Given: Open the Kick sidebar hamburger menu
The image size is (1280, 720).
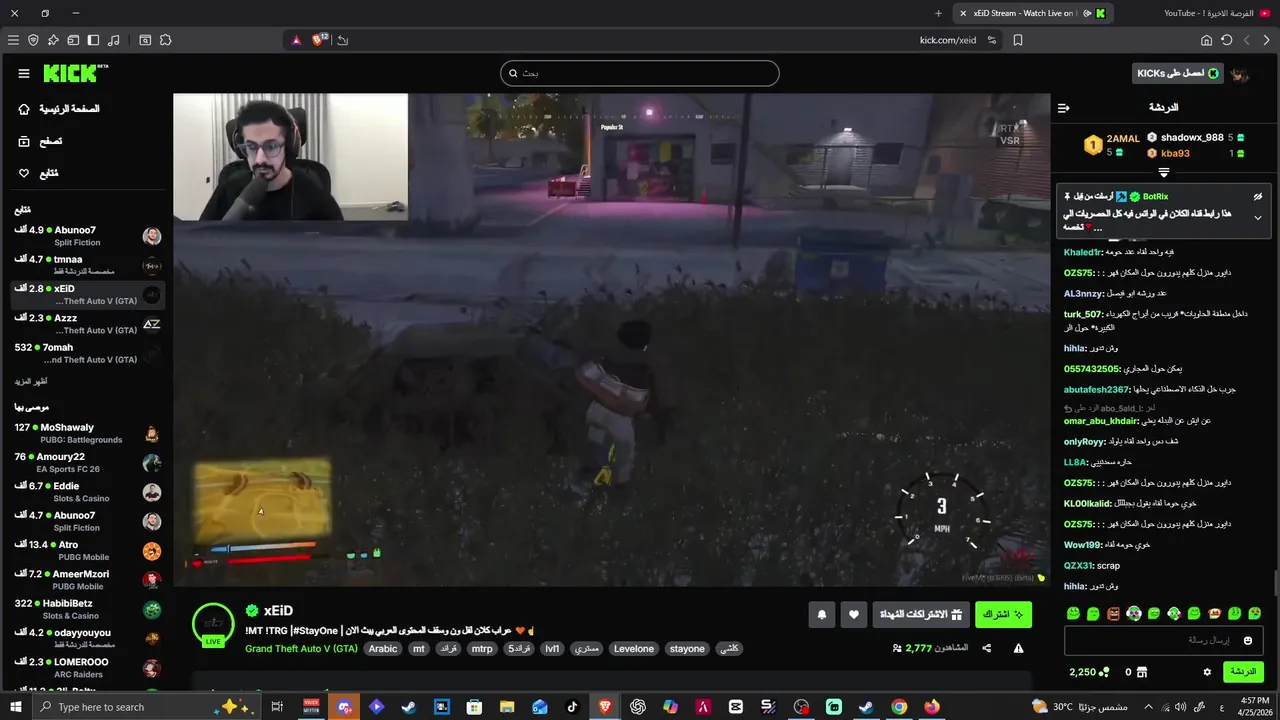Looking at the screenshot, I should coord(24,73).
